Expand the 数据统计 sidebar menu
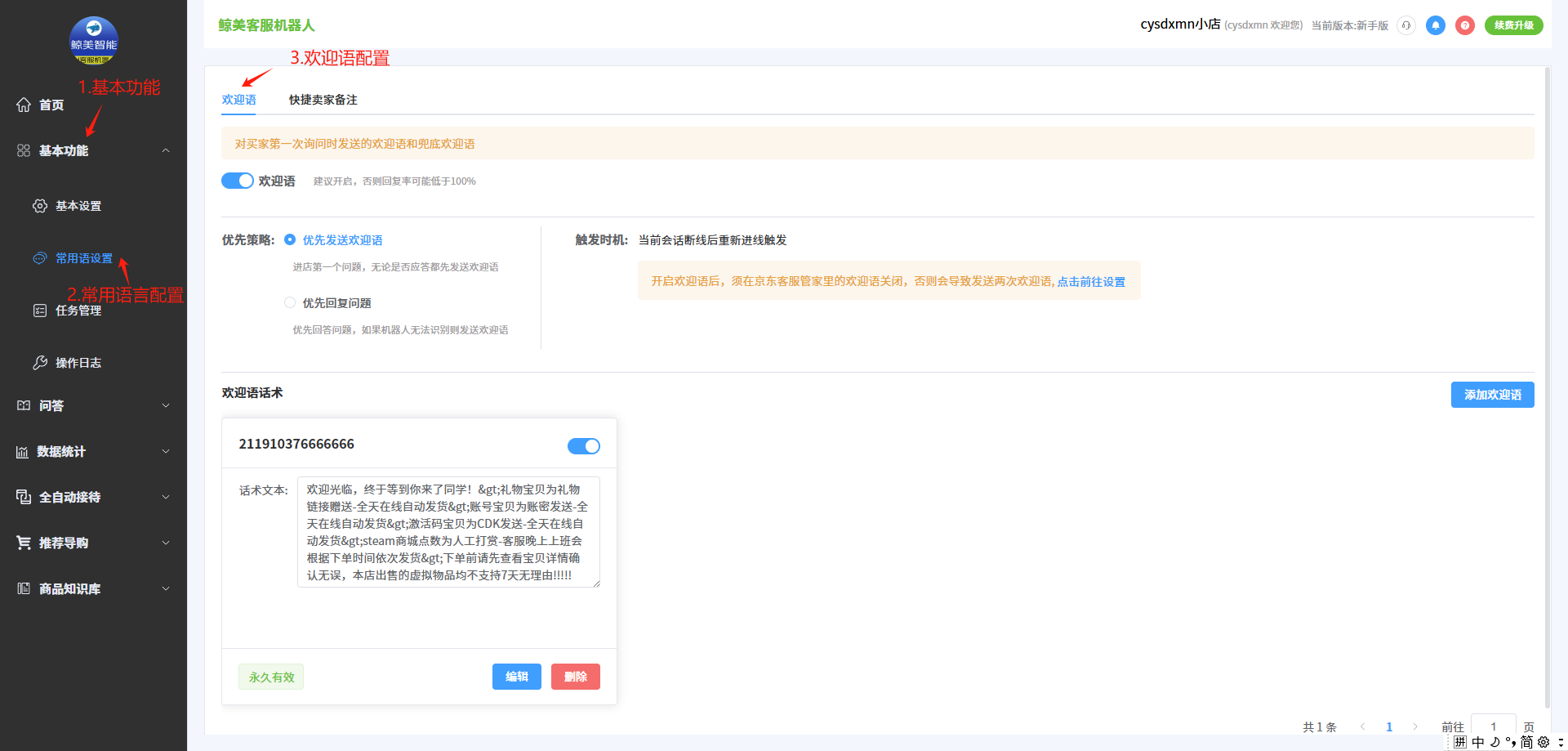This screenshot has height=751, width=1568. click(166, 451)
